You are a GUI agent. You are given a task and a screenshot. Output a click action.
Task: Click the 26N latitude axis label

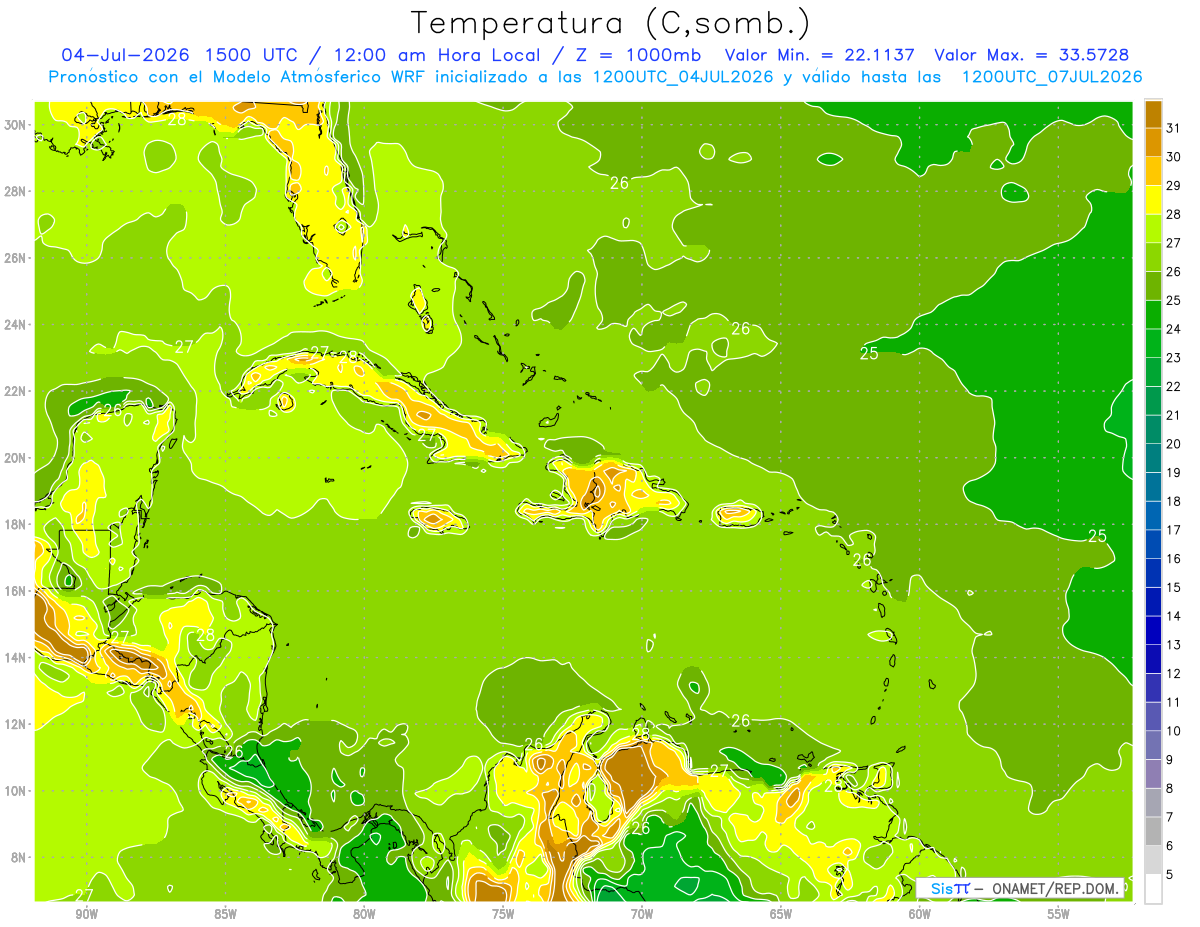point(17,258)
